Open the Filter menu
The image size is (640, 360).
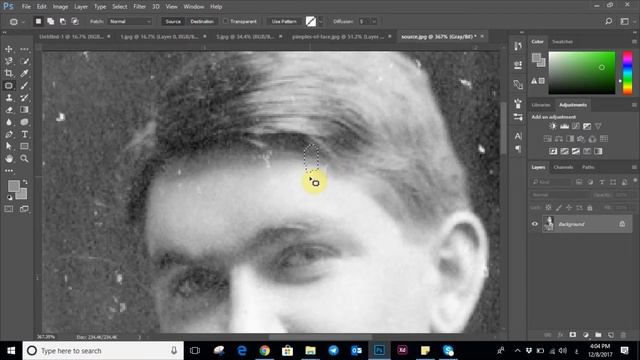point(139,7)
